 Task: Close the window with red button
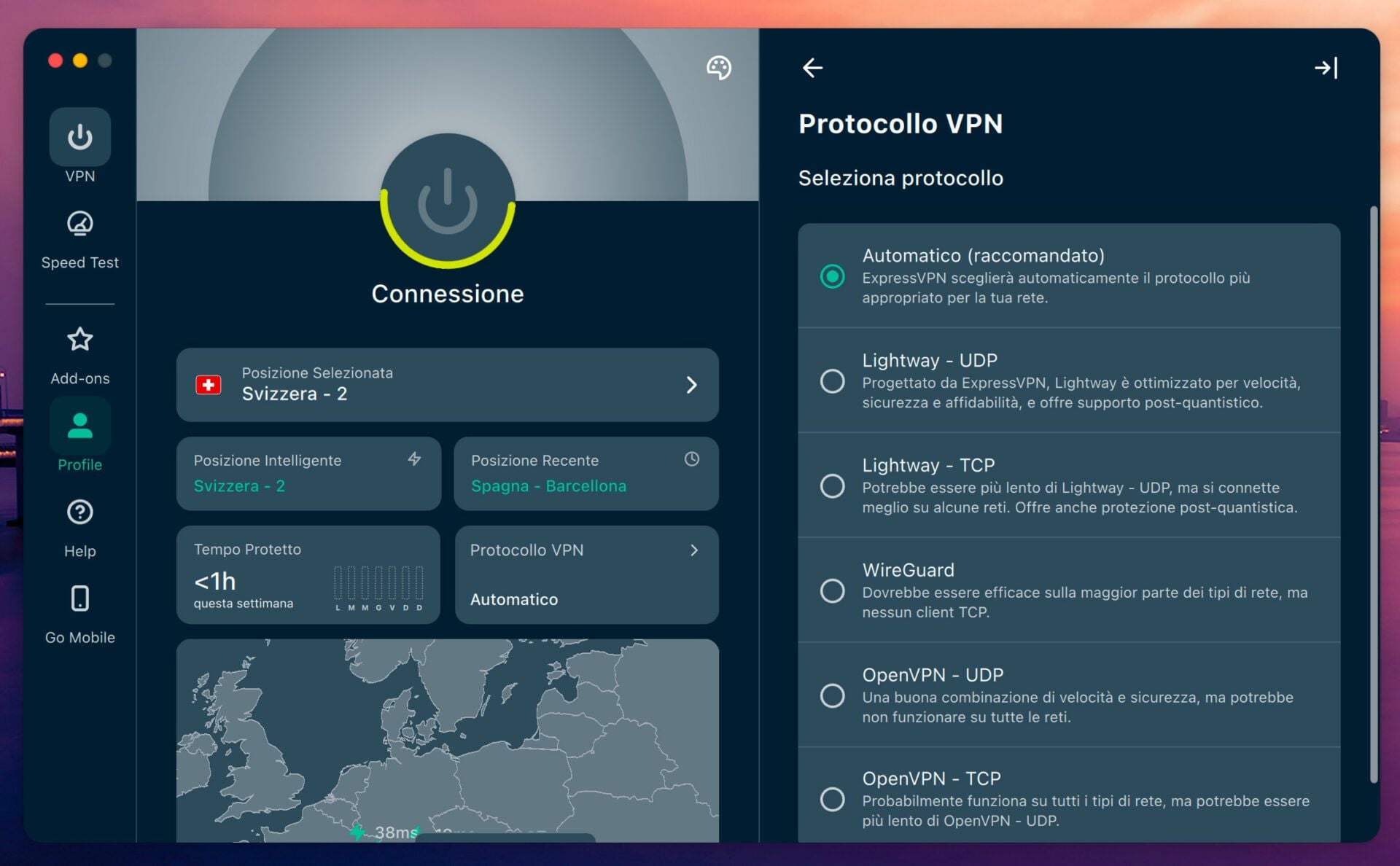pos(55,61)
